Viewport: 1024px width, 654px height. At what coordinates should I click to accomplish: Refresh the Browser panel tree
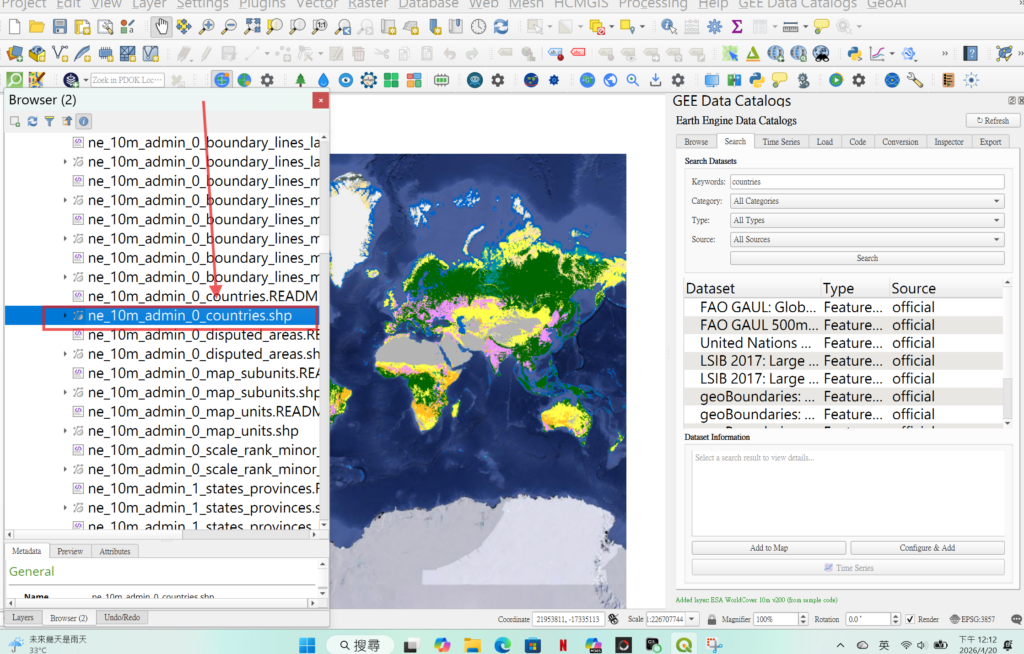[32, 121]
